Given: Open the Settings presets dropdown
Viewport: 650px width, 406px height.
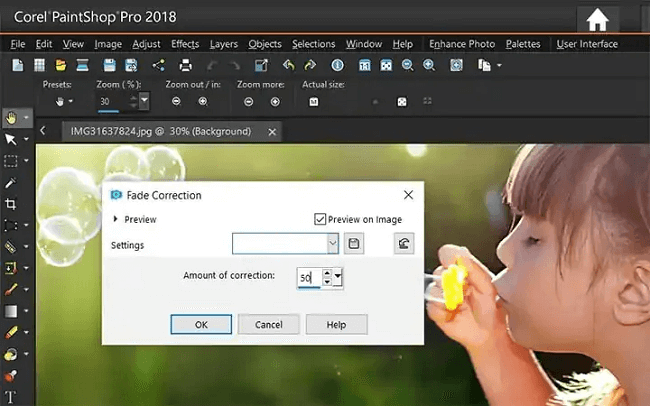Looking at the screenshot, I should point(332,243).
